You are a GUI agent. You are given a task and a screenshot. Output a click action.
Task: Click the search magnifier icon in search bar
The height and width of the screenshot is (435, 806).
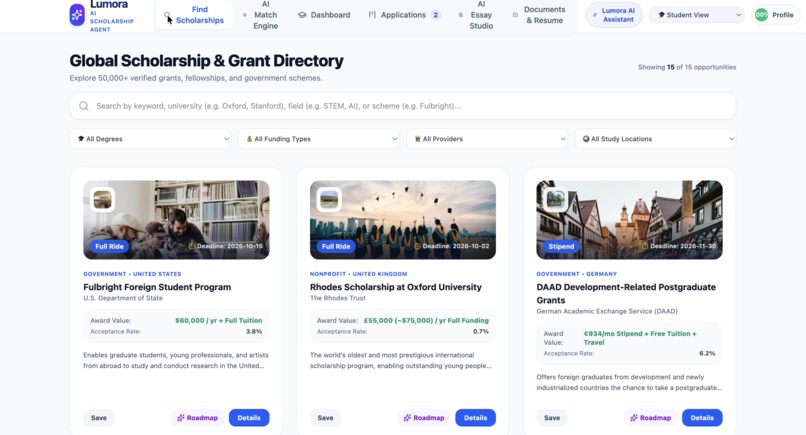(84, 106)
